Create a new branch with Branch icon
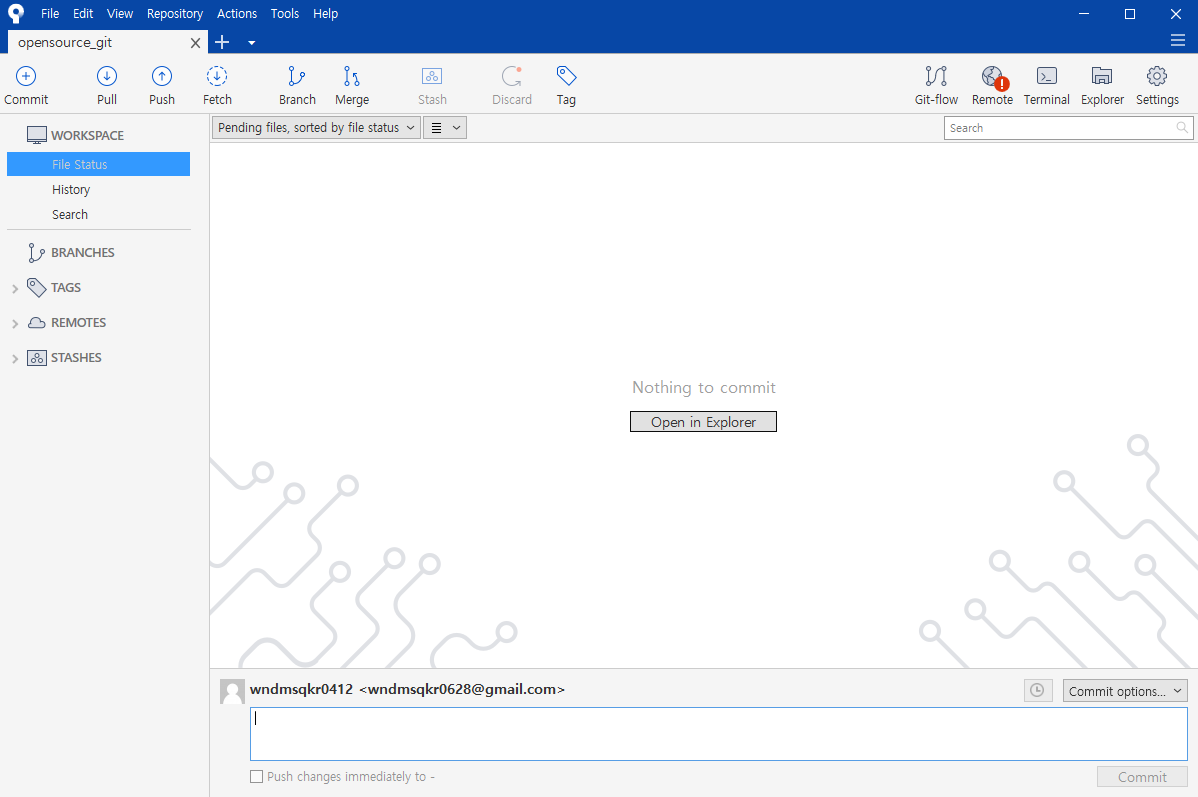This screenshot has width=1198, height=797. pyautogui.click(x=296, y=76)
